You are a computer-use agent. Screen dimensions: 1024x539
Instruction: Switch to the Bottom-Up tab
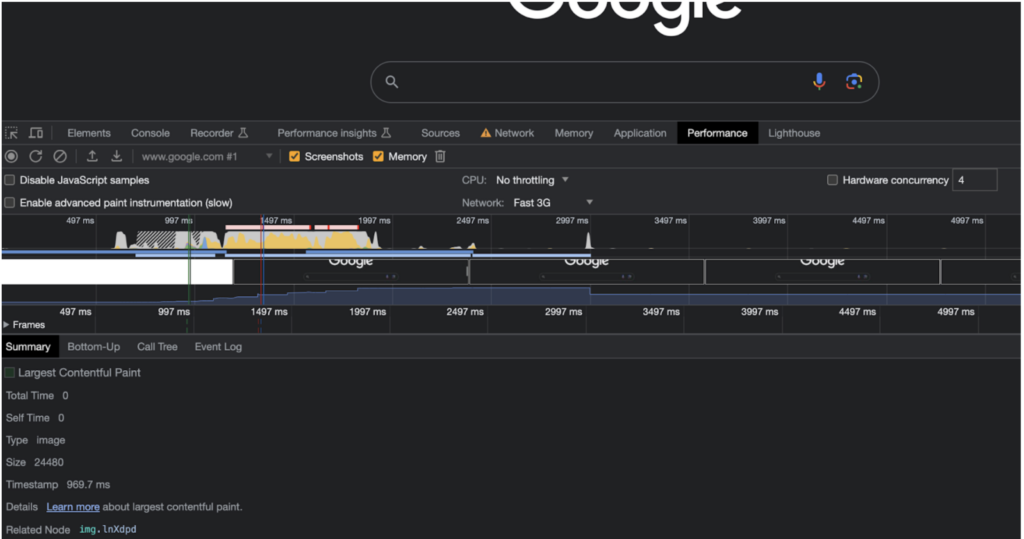[93, 346]
